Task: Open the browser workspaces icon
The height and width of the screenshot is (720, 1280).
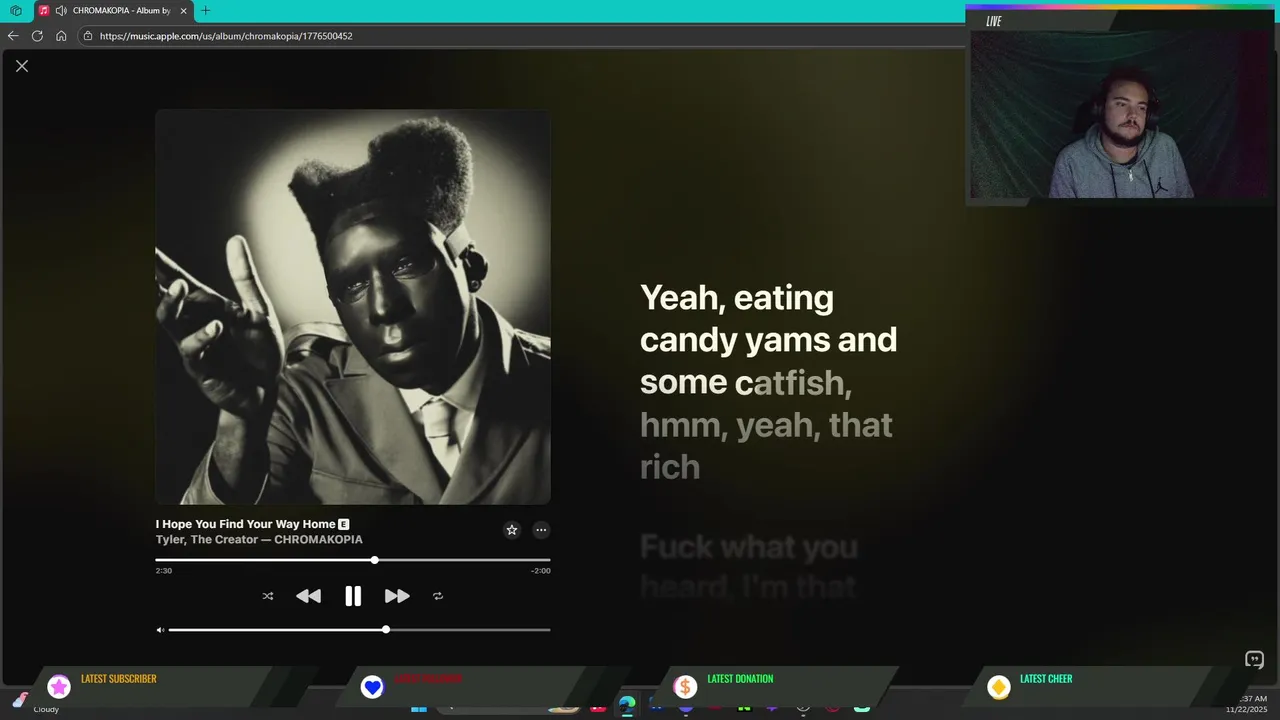Action: coord(16,11)
